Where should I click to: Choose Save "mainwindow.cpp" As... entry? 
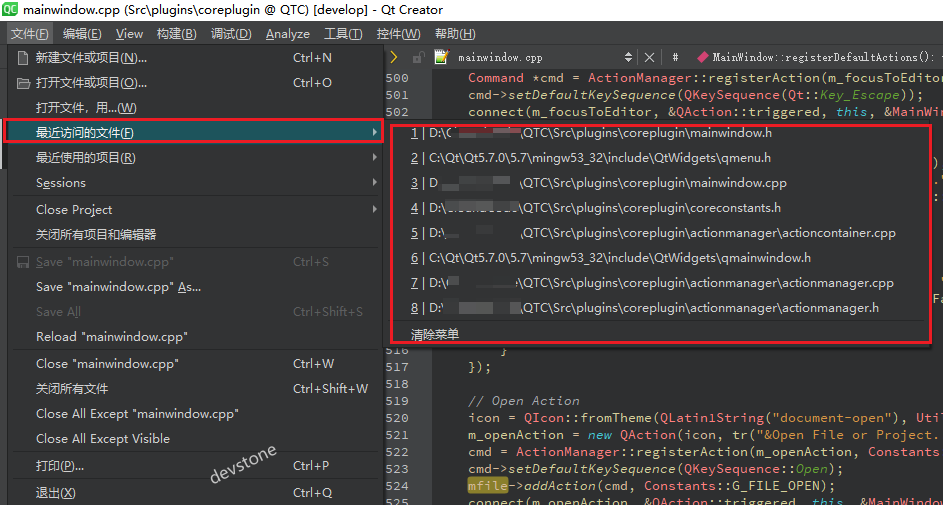point(195,287)
